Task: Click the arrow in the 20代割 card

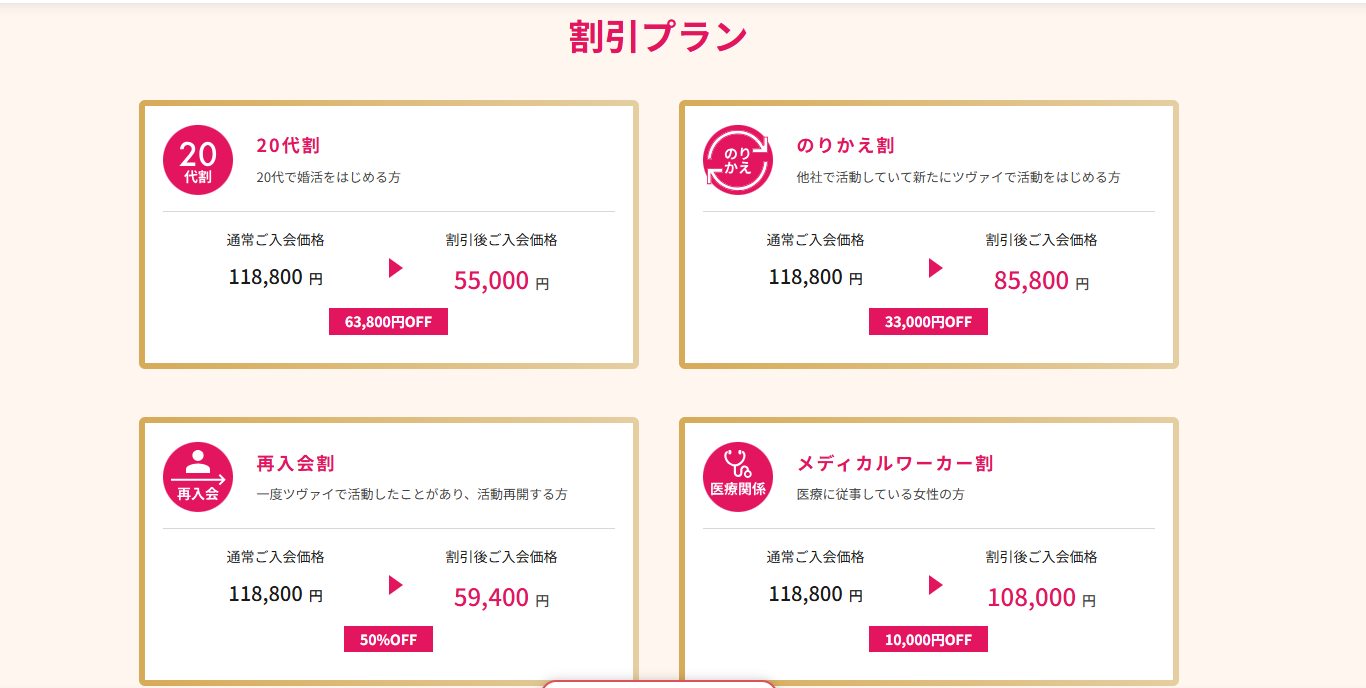Action: click(395, 268)
